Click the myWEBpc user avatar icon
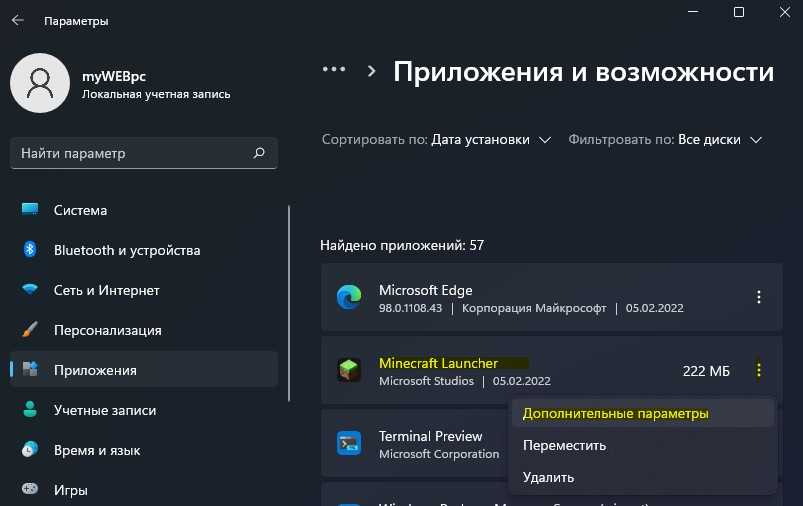This screenshot has height=506, width=803. [x=39, y=83]
